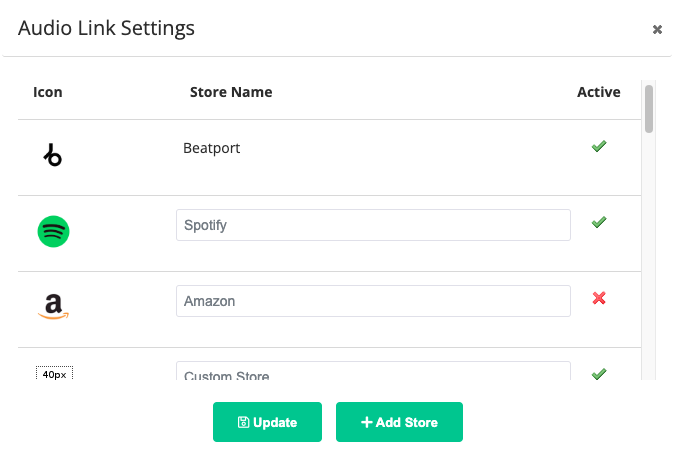
Task: Click the floppy disk icon on Update
Action: [x=243, y=422]
